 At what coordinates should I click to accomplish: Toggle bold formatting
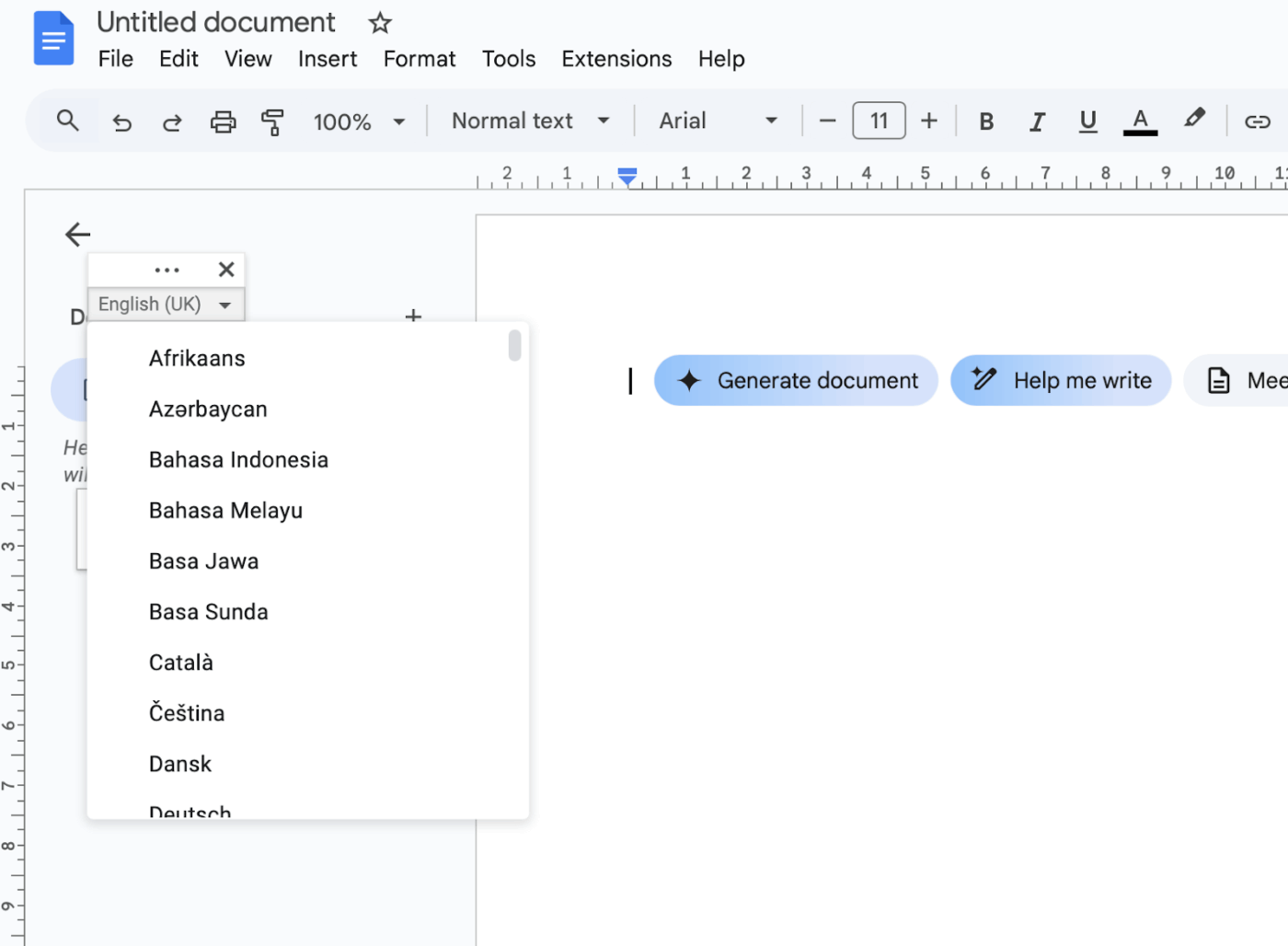pyautogui.click(x=985, y=121)
